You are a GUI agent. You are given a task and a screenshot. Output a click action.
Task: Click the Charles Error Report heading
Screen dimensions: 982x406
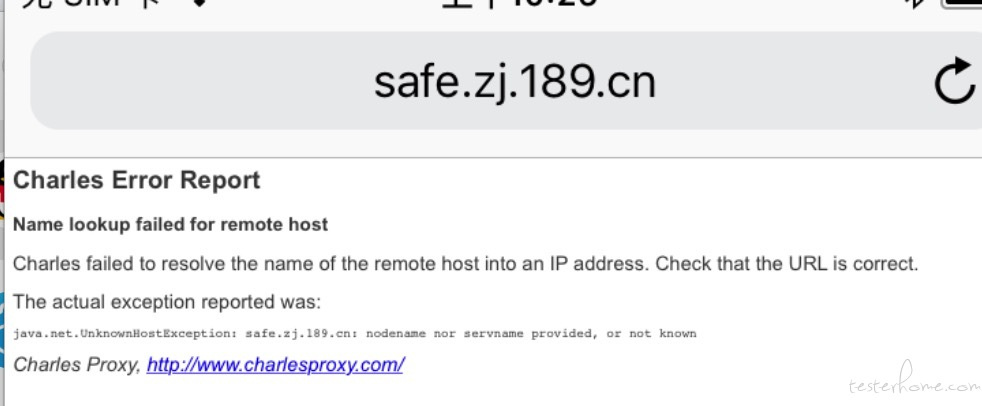pyautogui.click(x=137, y=180)
